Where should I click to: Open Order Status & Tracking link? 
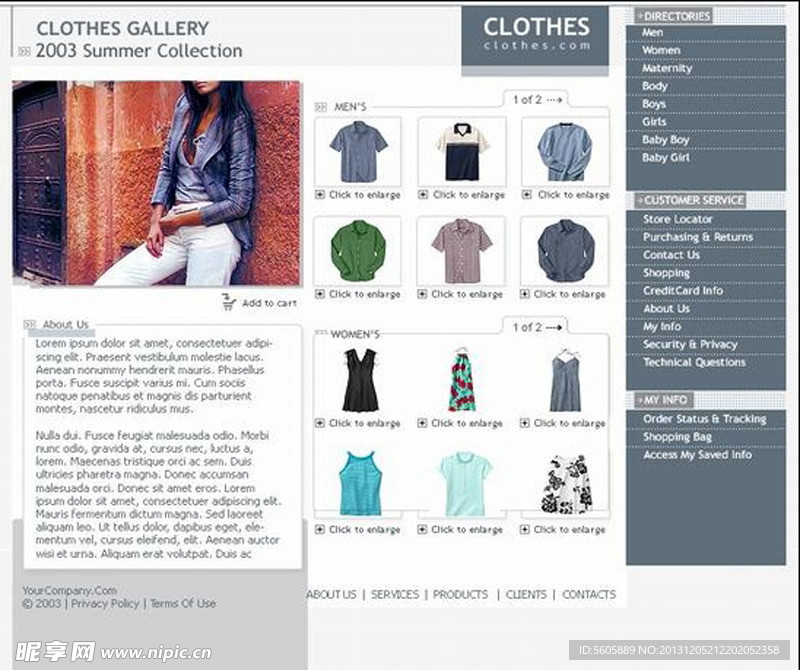point(706,419)
